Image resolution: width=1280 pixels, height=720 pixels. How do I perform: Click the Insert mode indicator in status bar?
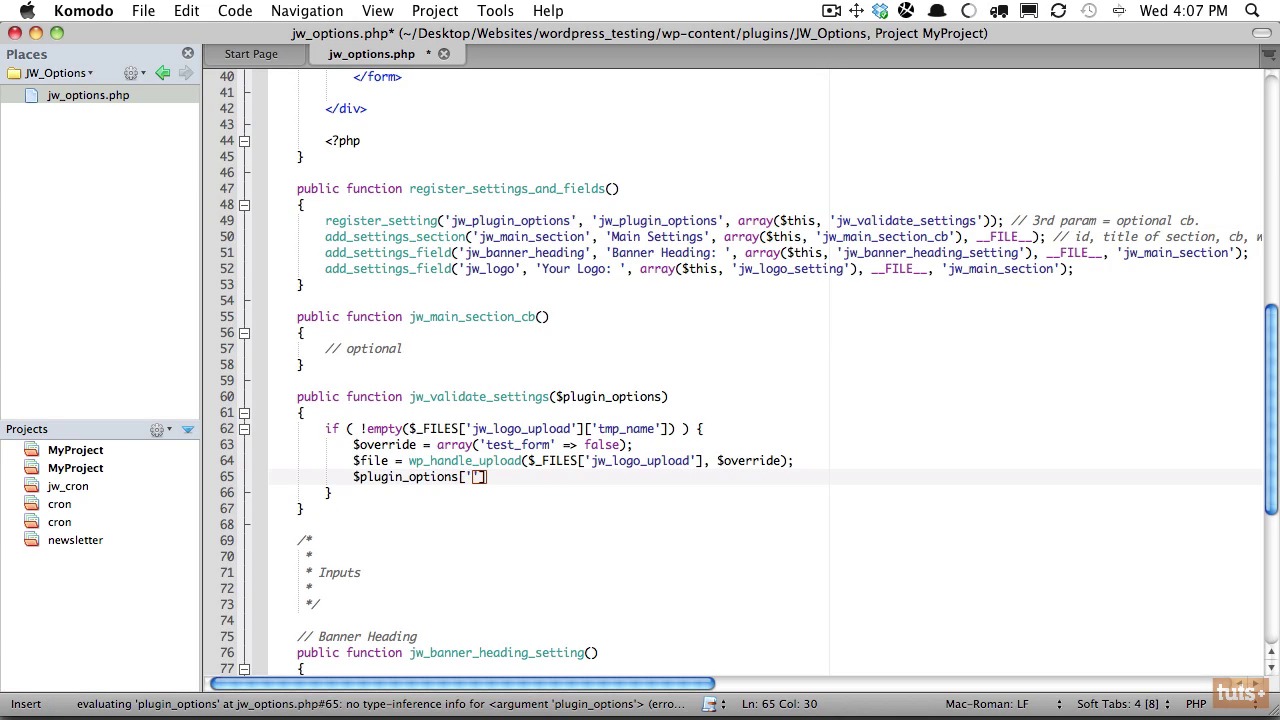point(26,704)
